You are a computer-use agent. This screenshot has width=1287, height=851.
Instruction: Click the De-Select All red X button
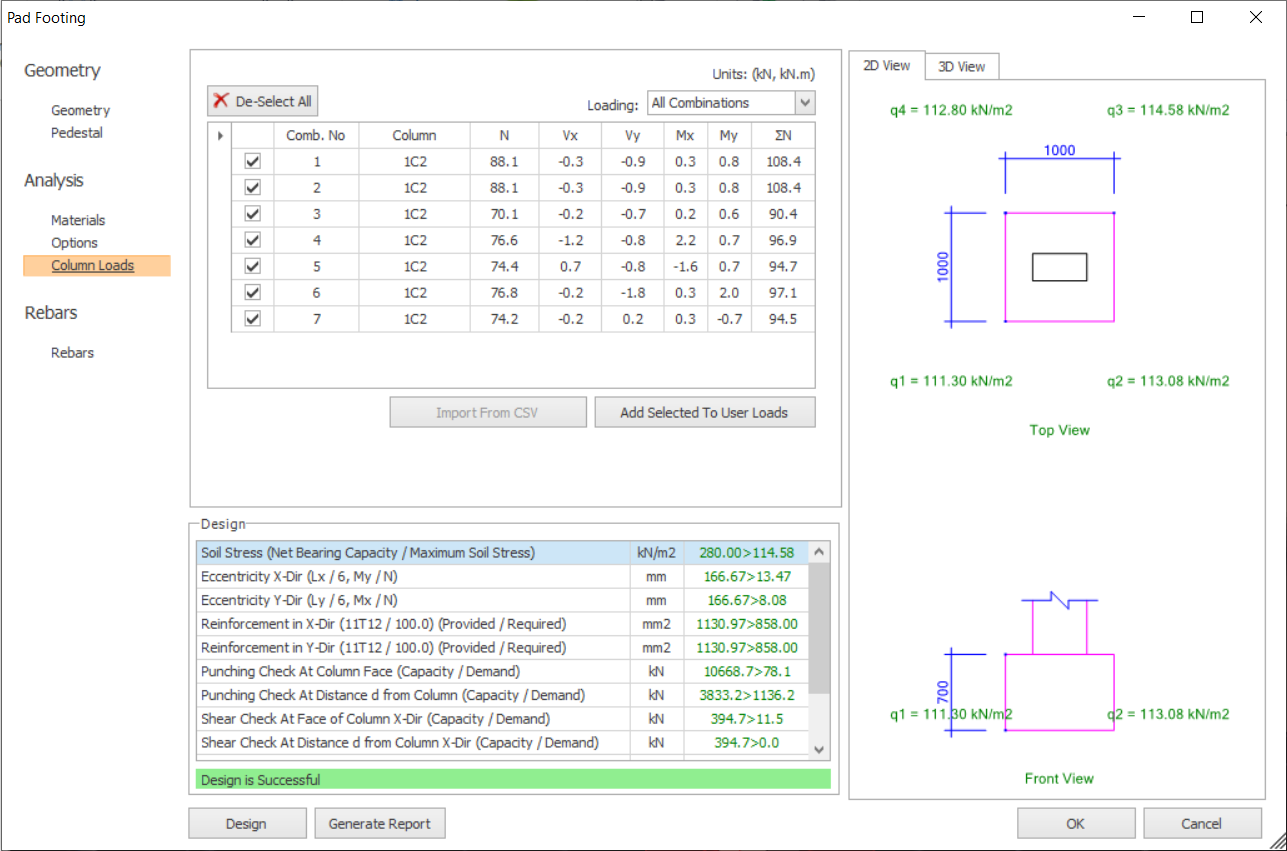[x=262, y=101]
